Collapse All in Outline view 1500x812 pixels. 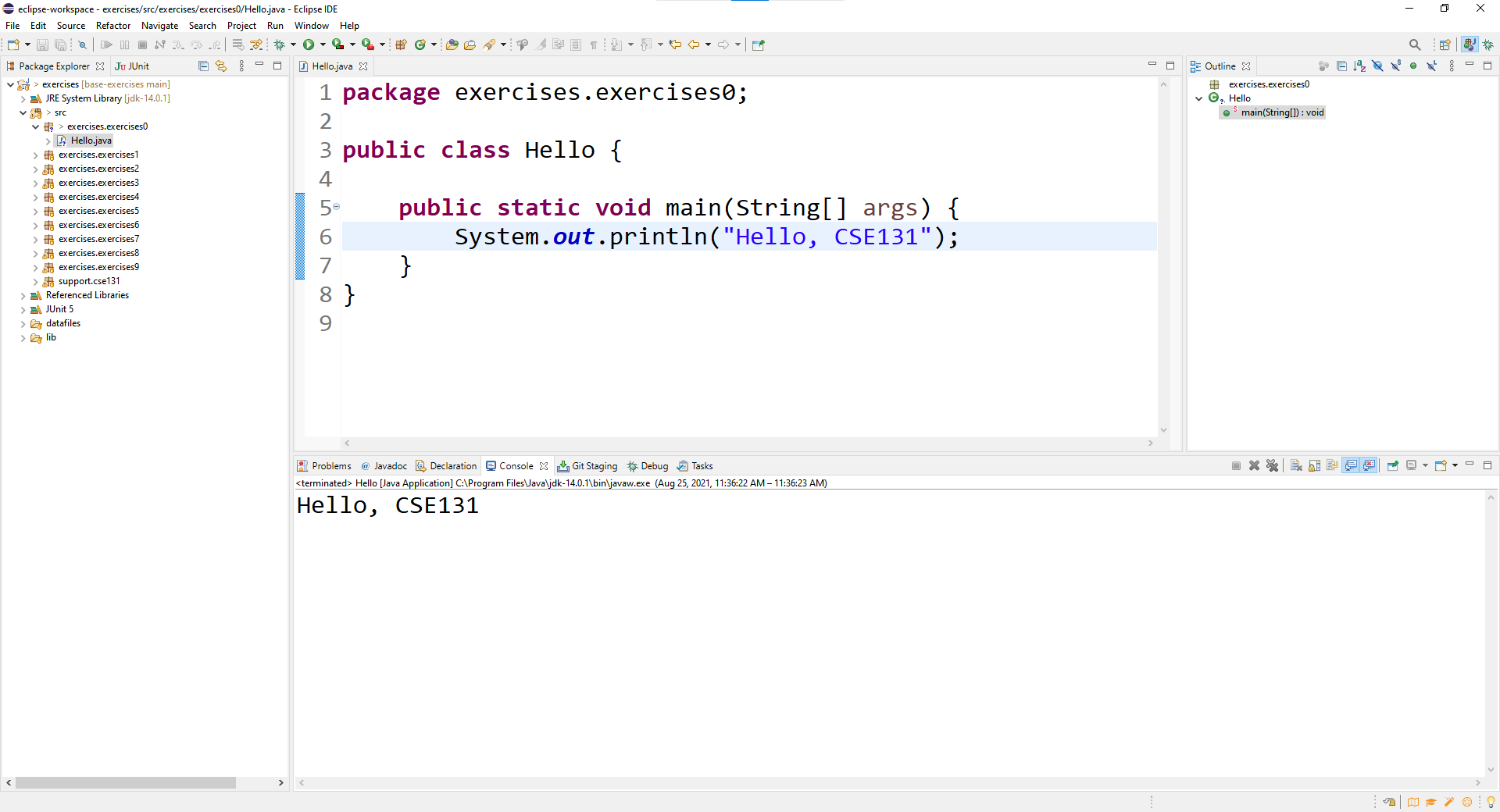1341,66
